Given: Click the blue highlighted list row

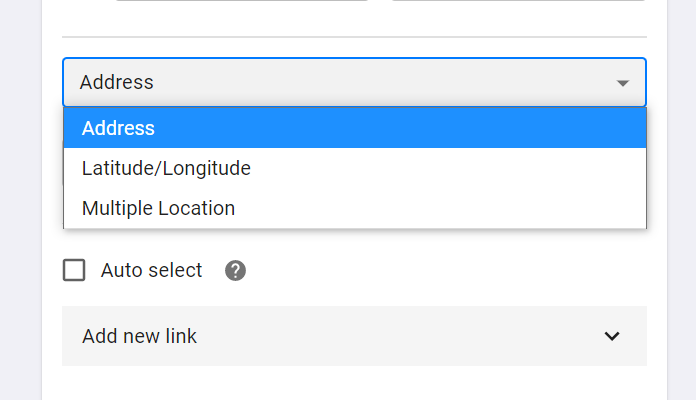Looking at the screenshot, I should pos(355,128).
